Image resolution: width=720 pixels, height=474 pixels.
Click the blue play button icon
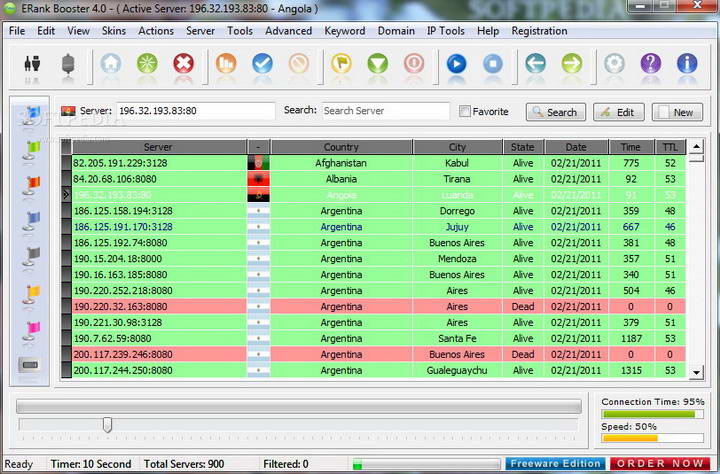(x=456, y=63)
